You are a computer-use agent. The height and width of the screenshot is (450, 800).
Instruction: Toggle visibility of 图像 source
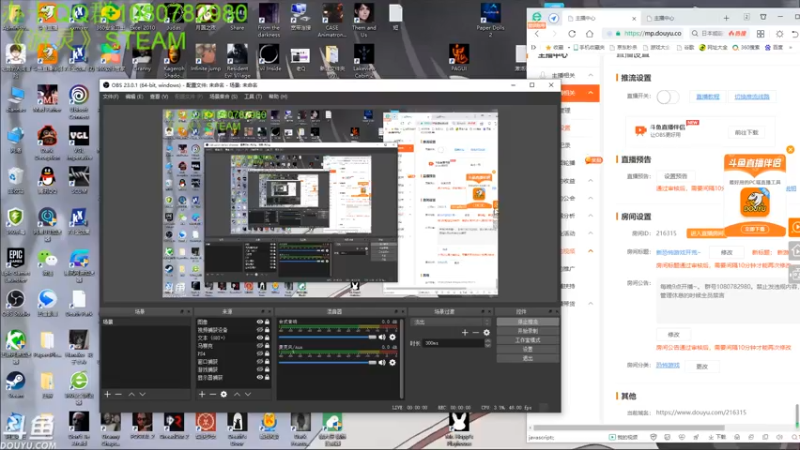click(x=259, y=322)
